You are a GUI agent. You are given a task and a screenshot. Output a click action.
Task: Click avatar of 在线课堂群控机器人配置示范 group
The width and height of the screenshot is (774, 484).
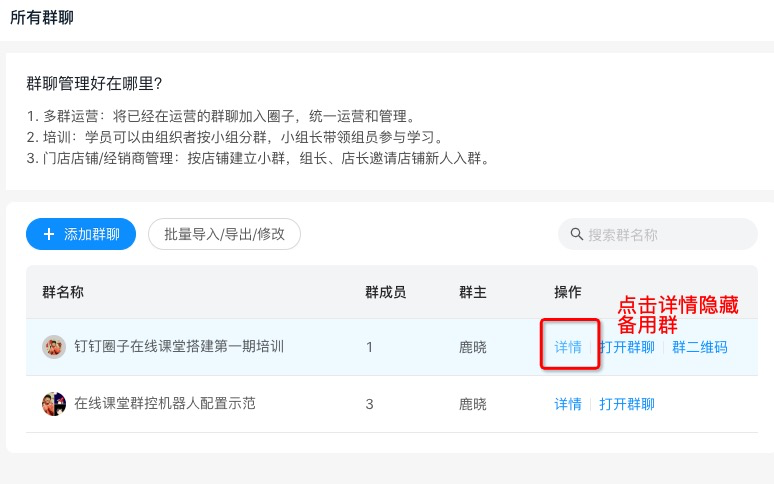pos(54,404)
